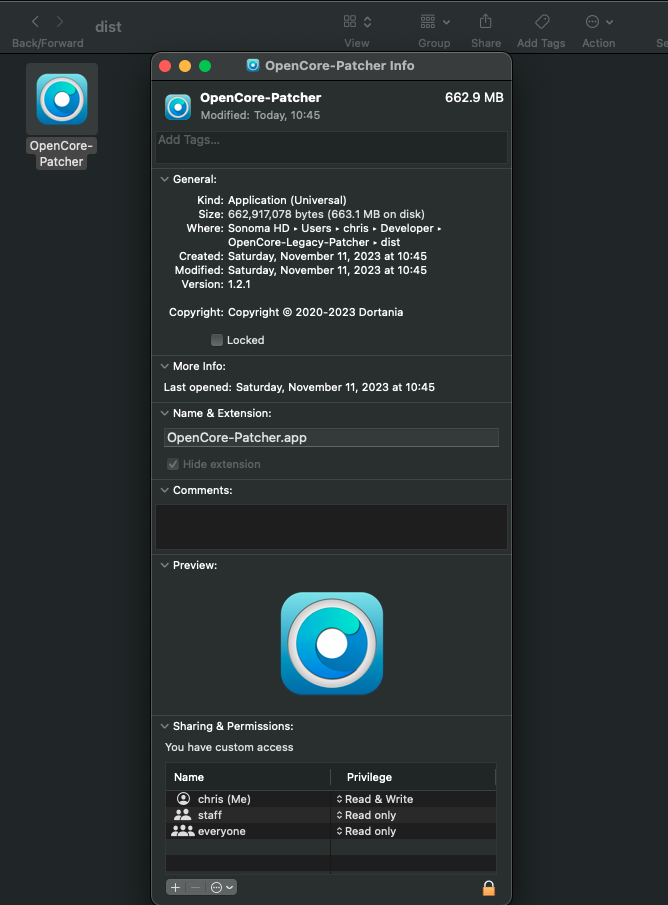Viewport: 668px width, 905px height.
Task: Click the Share toolbar icon
Action: [486, 22]
